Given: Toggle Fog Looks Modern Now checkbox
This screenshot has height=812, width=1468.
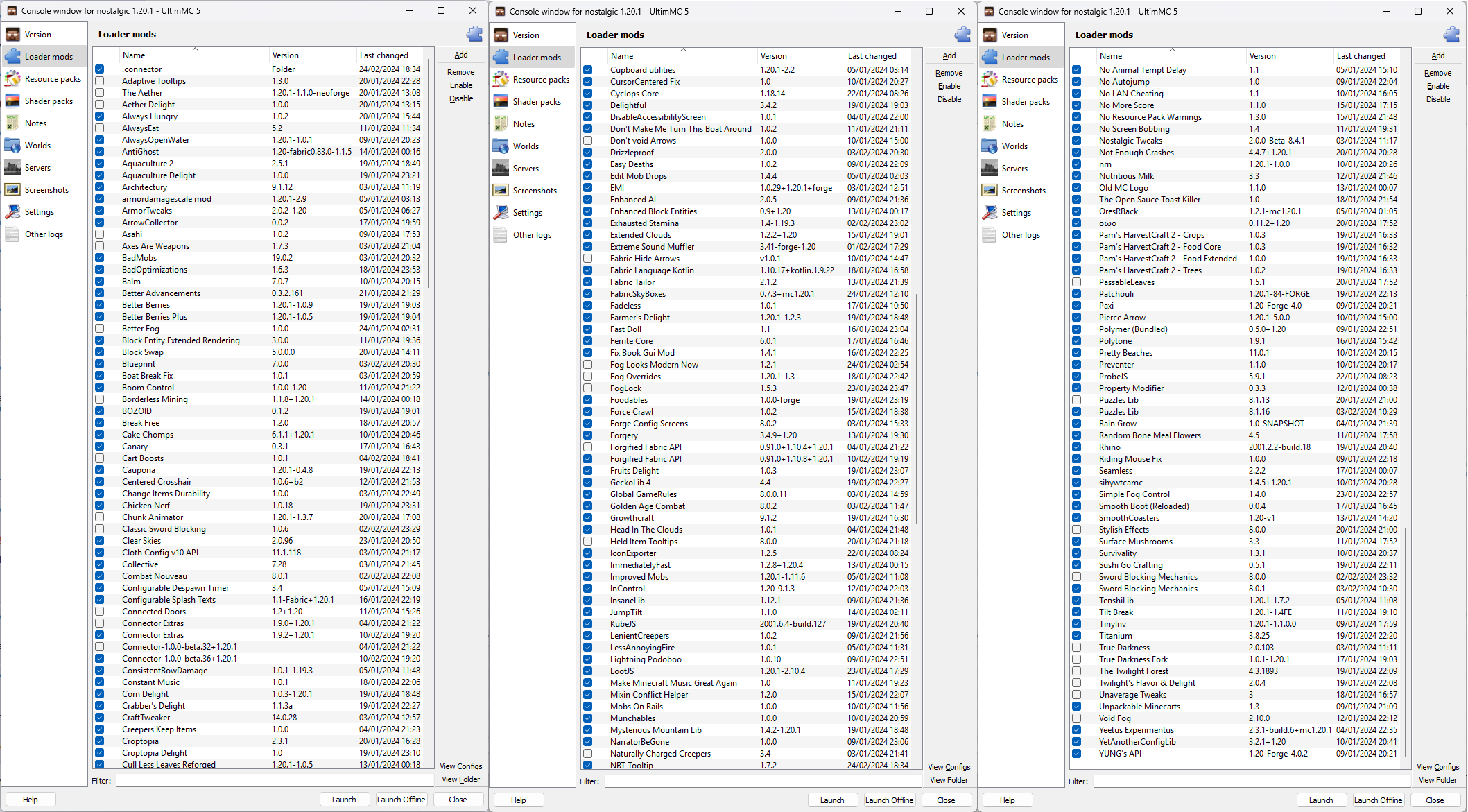Looking at the screenshot, I should click(588, 365).
